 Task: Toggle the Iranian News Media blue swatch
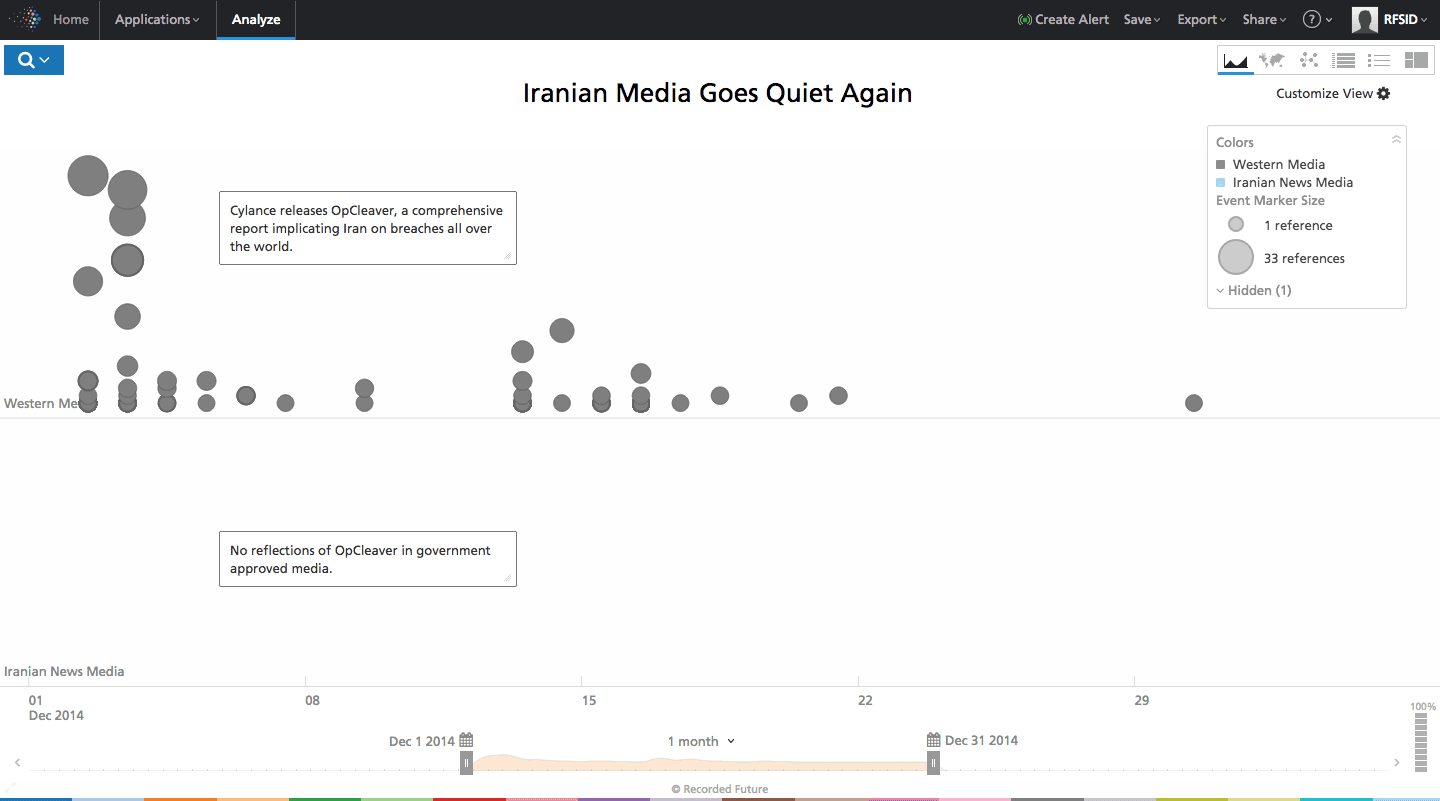tap(1220, 183)
